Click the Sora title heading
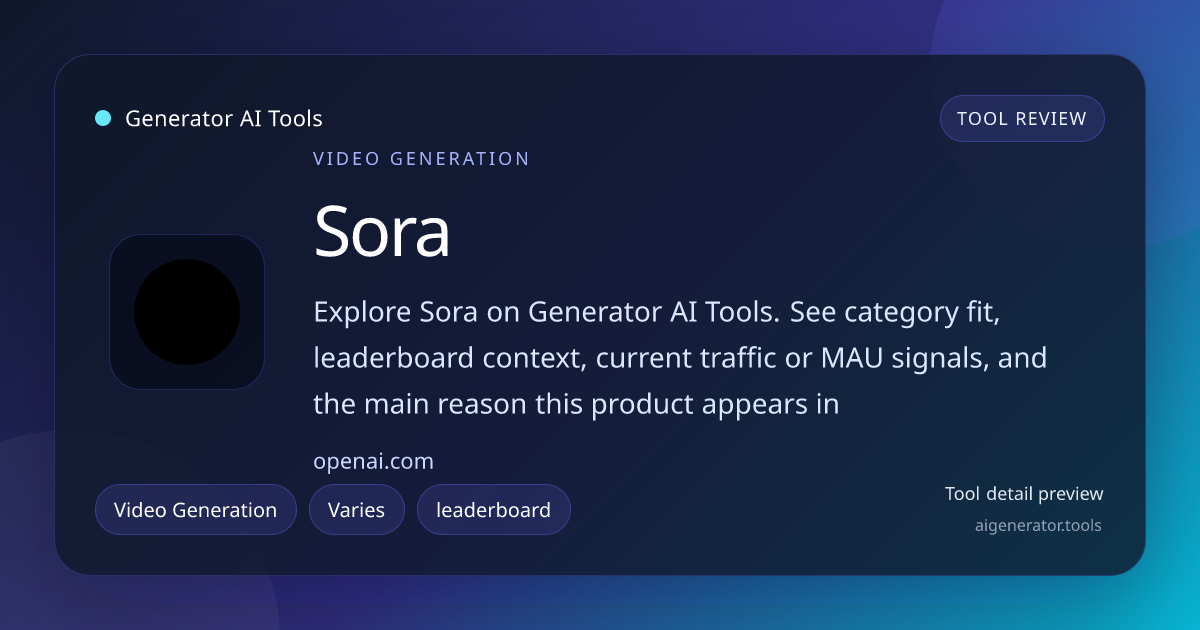Viewport: 1200px width, 630px height. tap(382, 231)
